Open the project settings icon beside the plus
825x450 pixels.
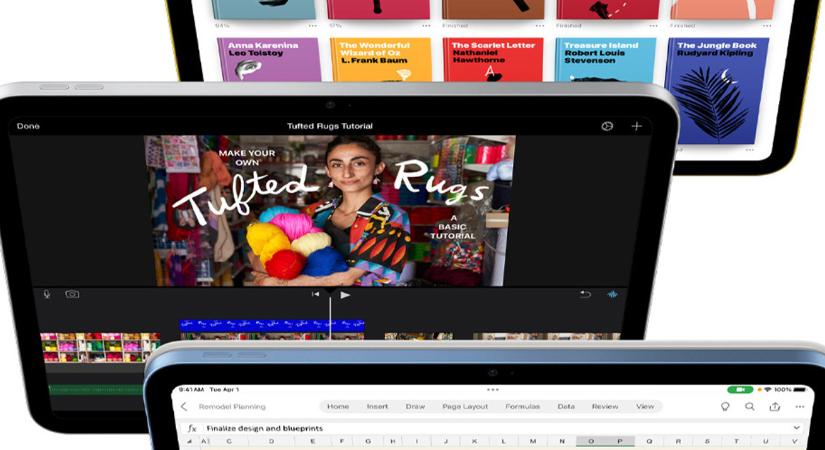point(606,126)
